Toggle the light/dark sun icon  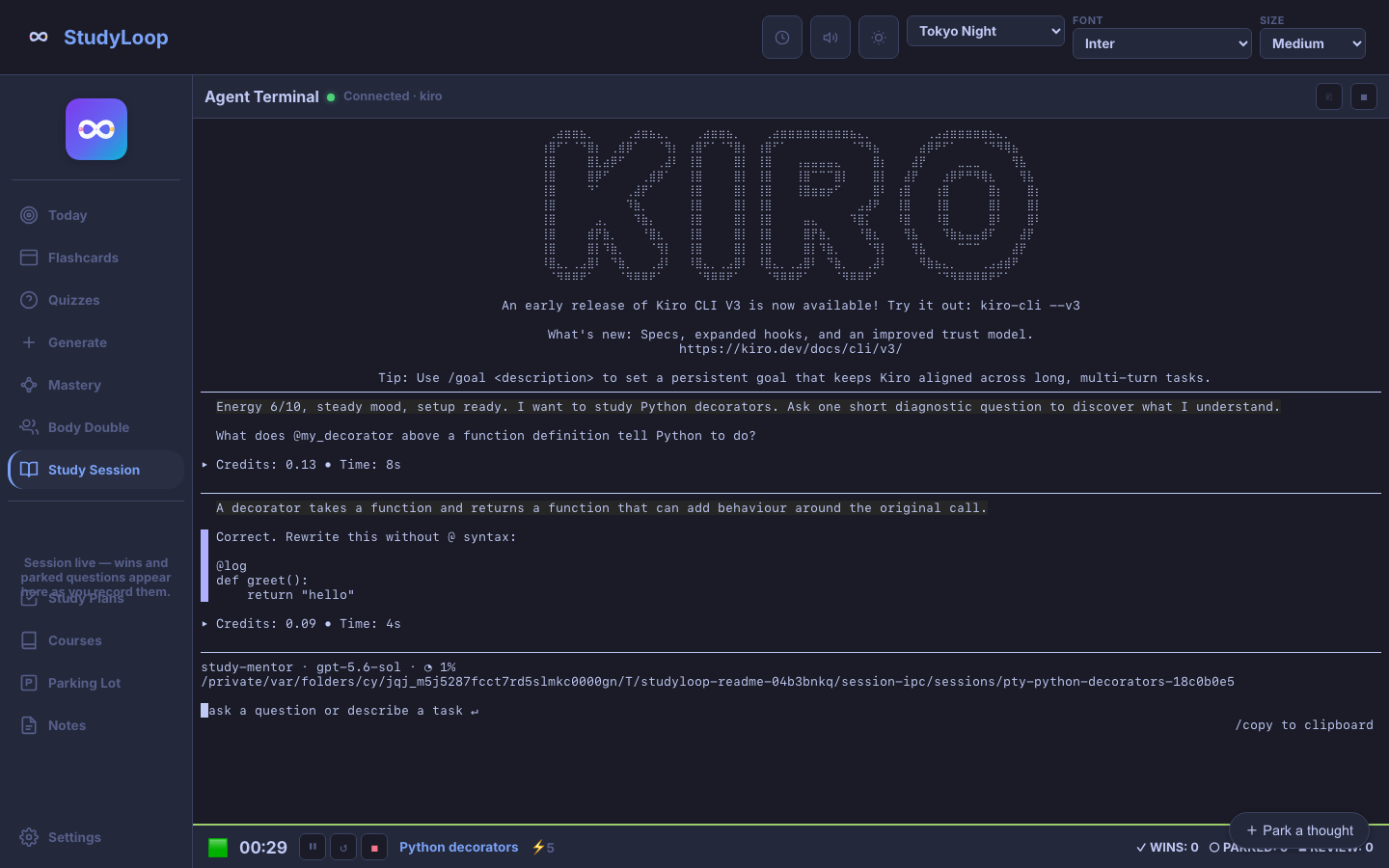(x=879, y=38)
